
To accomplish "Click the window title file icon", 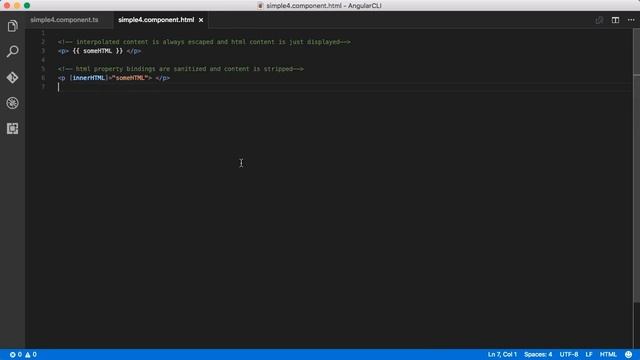I will [260, 6].
